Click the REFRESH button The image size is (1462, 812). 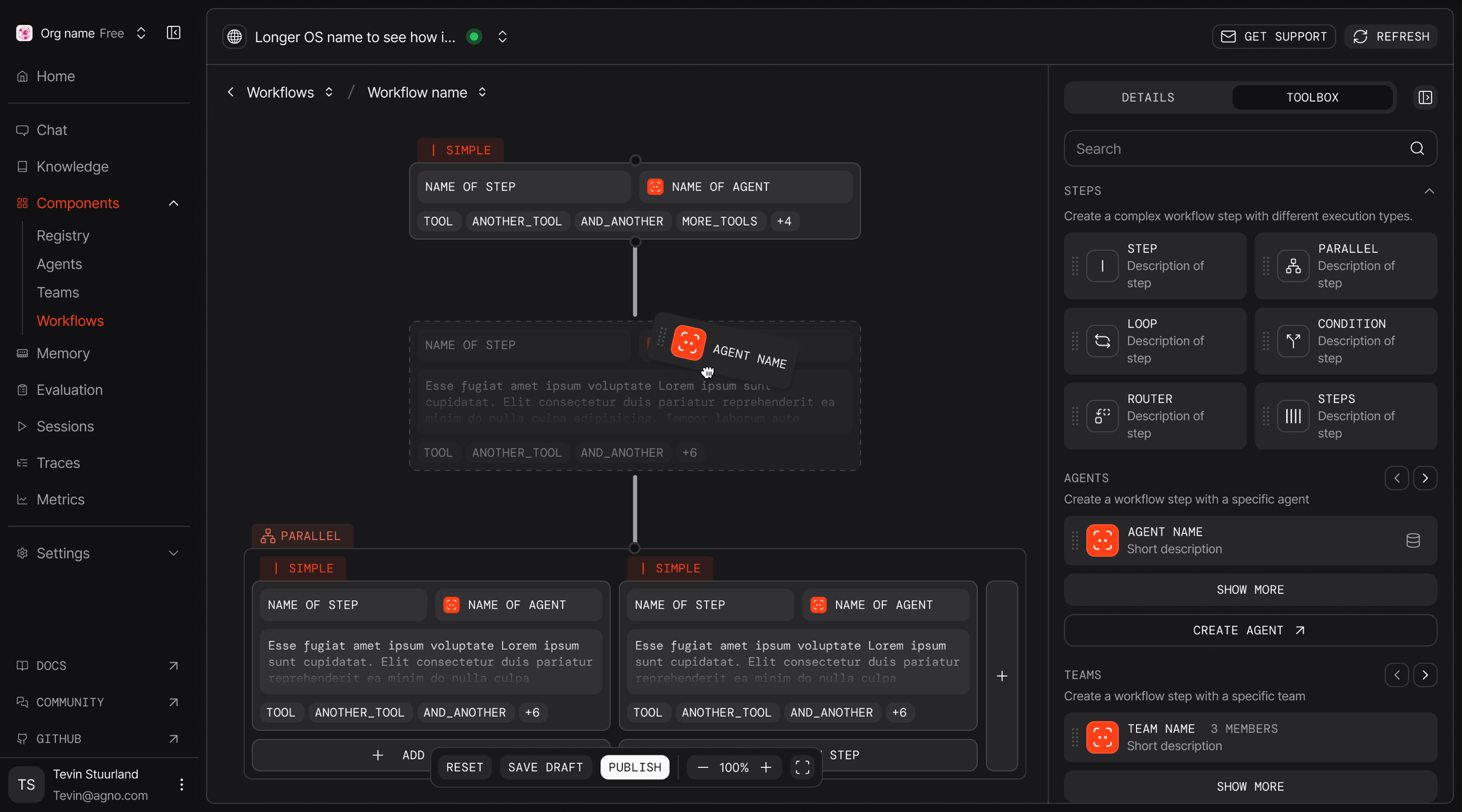click(x=1391, y=37)
